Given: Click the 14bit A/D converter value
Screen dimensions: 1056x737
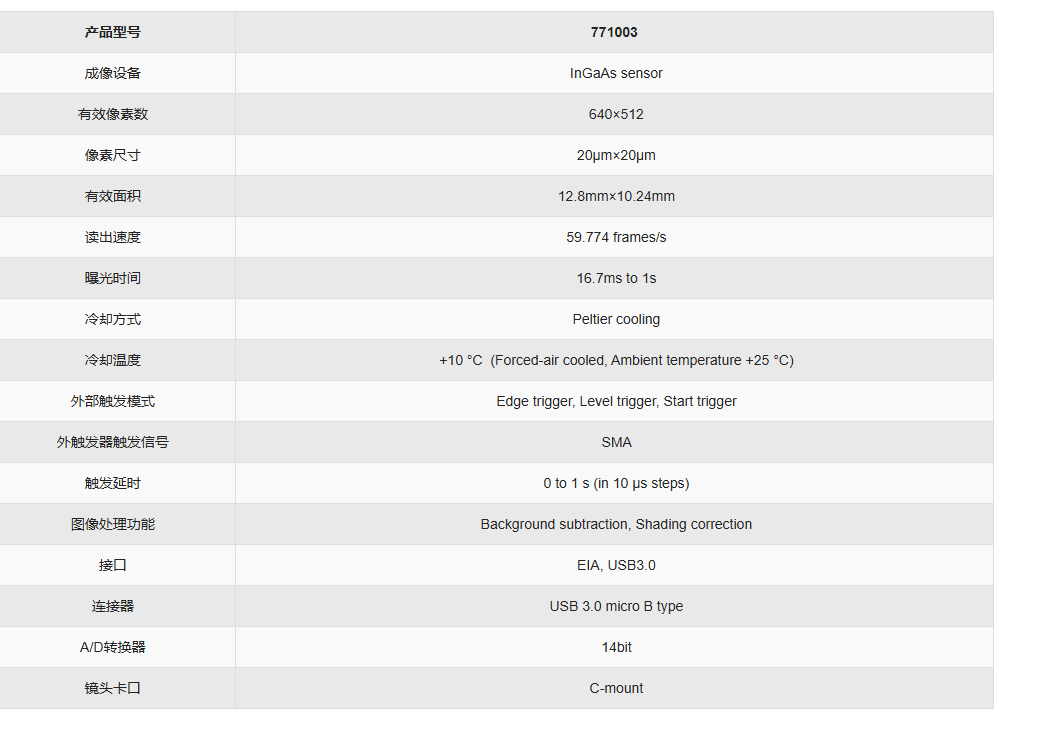Looking at the screenshot, I should (616, 647).
